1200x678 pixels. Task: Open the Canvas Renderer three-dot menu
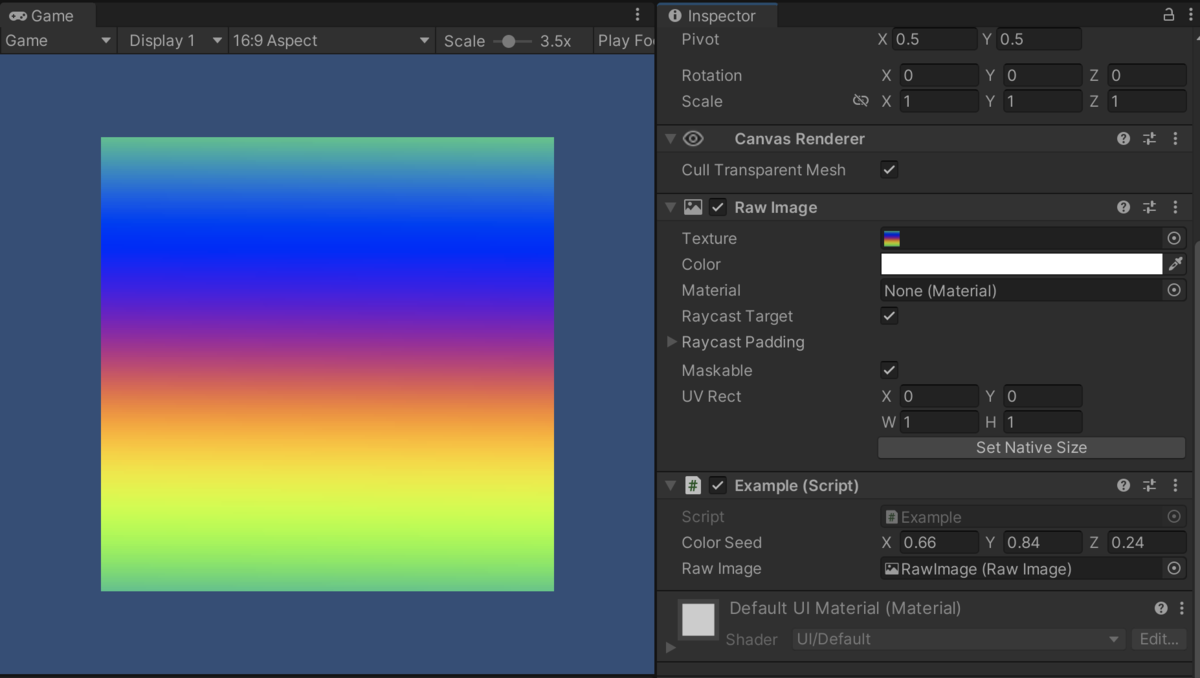1175,138
